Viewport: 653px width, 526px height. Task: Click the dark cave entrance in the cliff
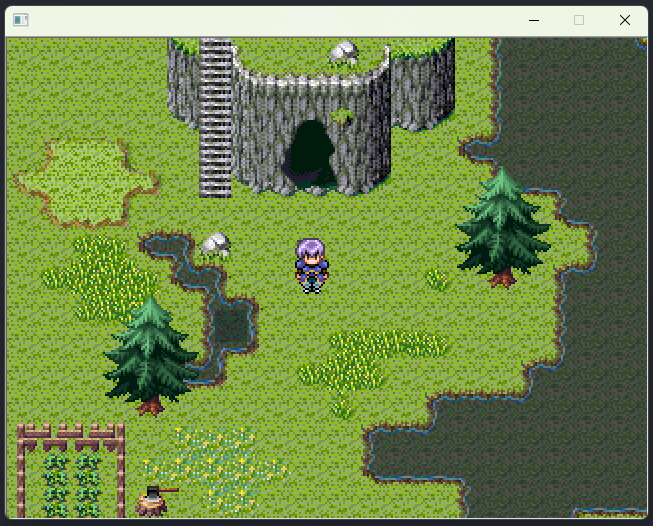310,154
